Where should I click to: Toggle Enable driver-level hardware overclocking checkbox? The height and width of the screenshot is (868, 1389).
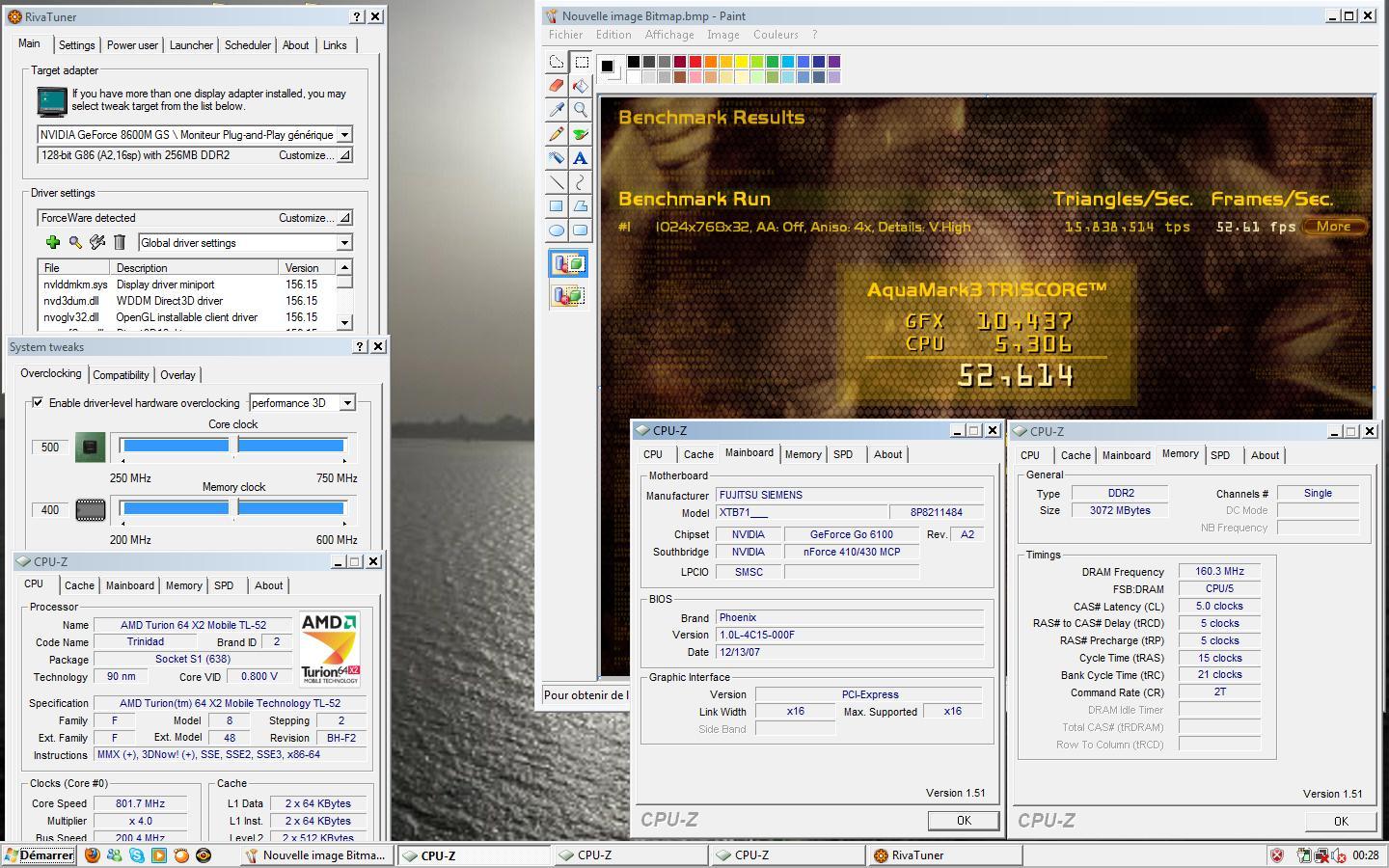pos(38,403)
